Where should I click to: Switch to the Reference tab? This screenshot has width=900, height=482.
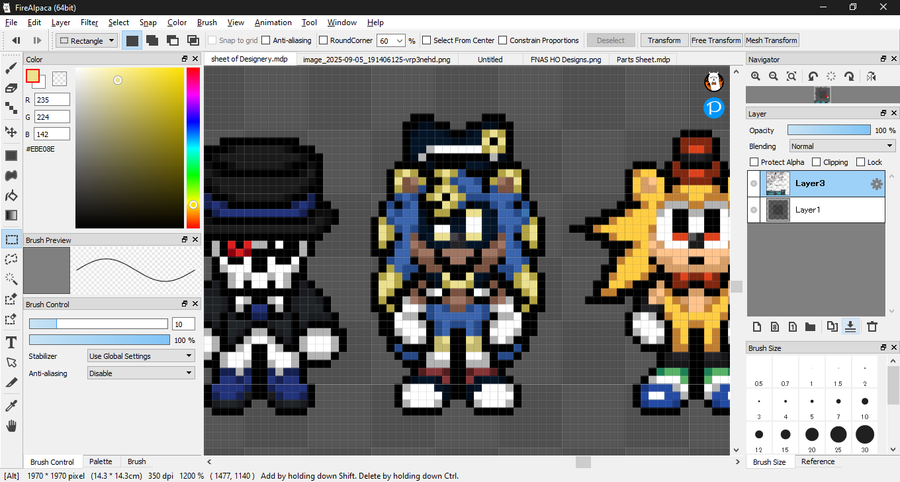click(x=818, y=461)
